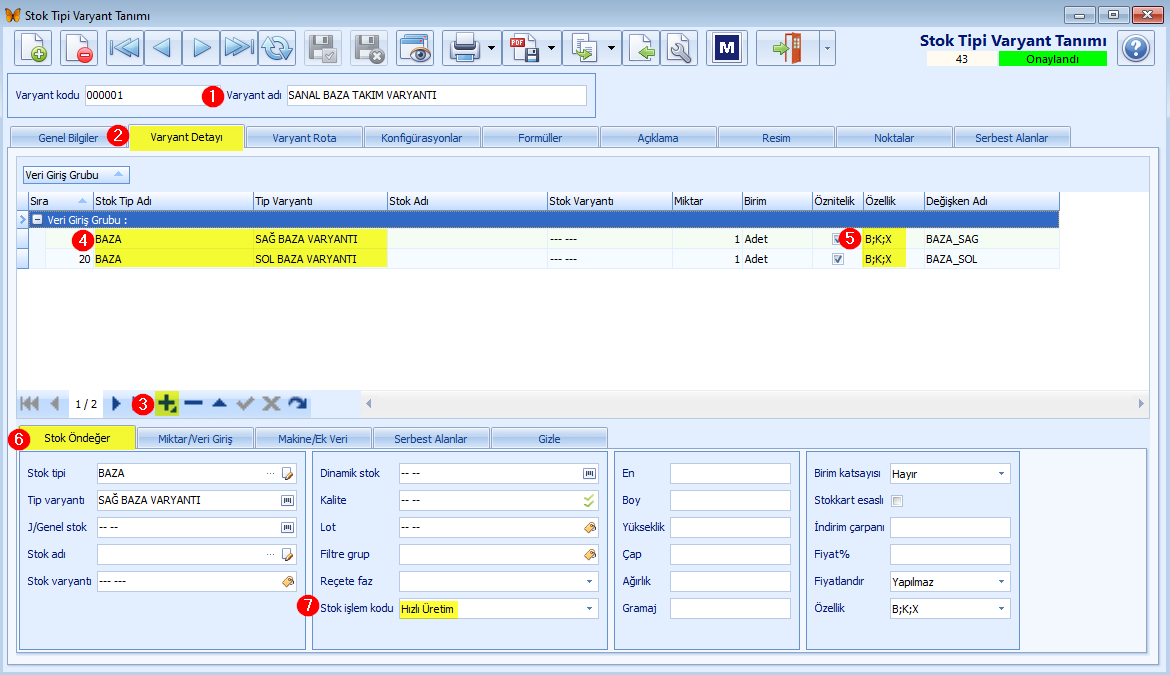Click the copy documents toolbar icon

coord(584,48)
